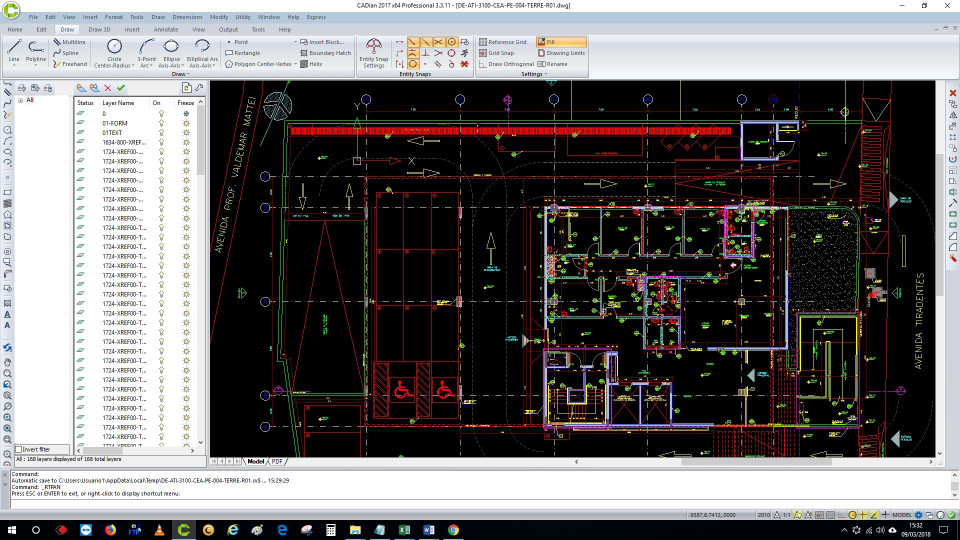The width and height of the screenshot is (960, 540).
Task: Expand the Draw panel dropdown arrow
Action: pyautogui.click(x=187, y=74)
